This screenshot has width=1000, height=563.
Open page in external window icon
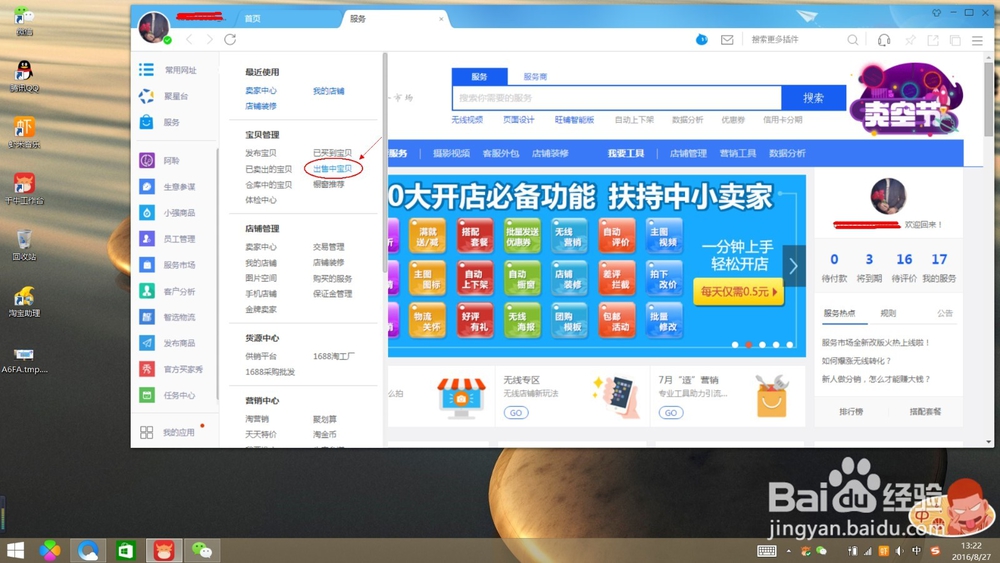click(x=933, y=40)
